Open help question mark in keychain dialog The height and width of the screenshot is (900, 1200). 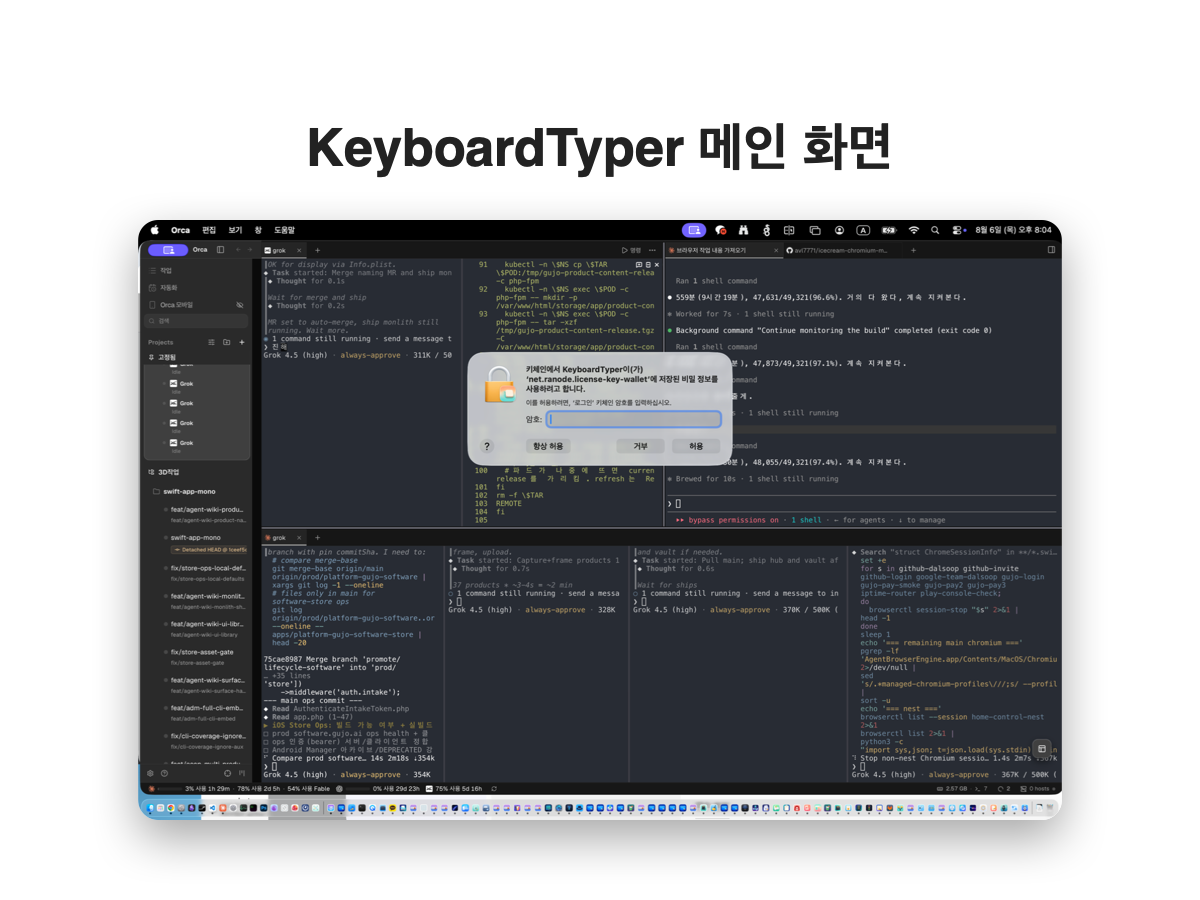[487, 446]
